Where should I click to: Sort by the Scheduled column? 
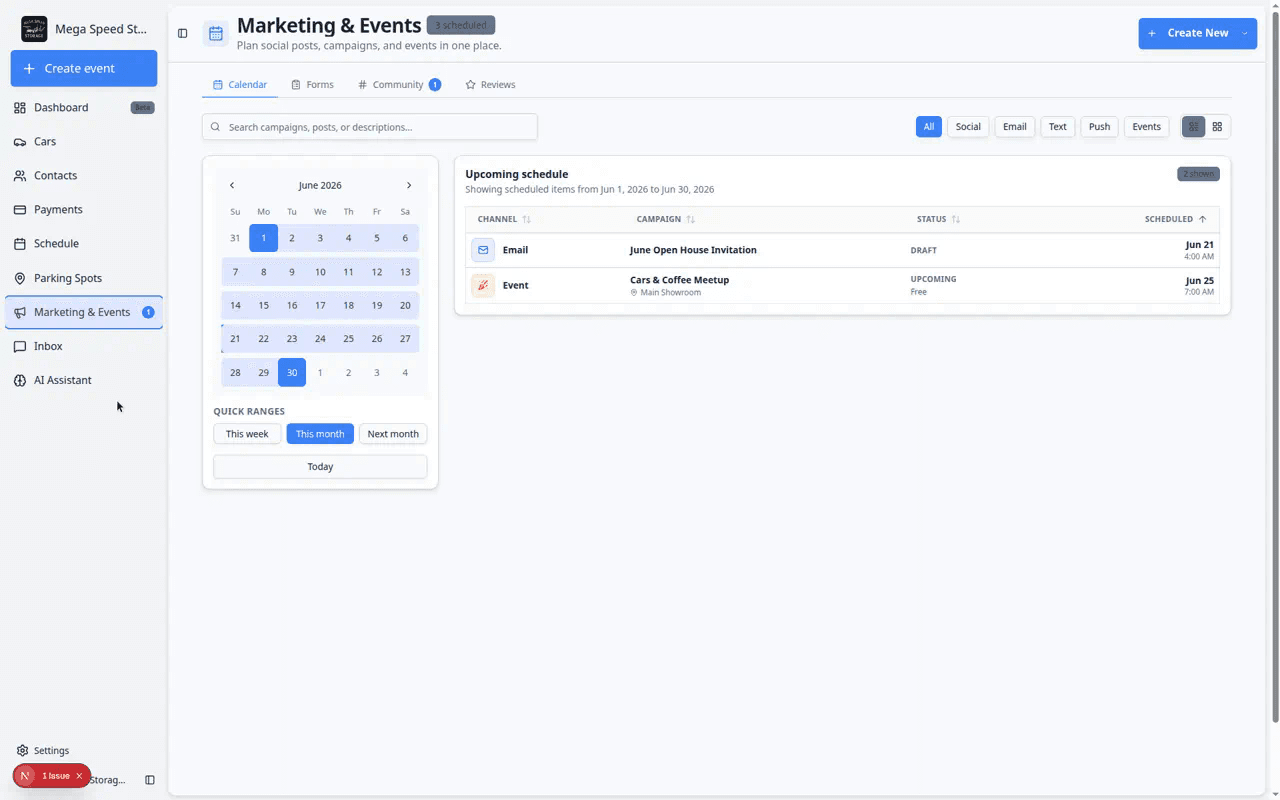[x=1175, y=219]
